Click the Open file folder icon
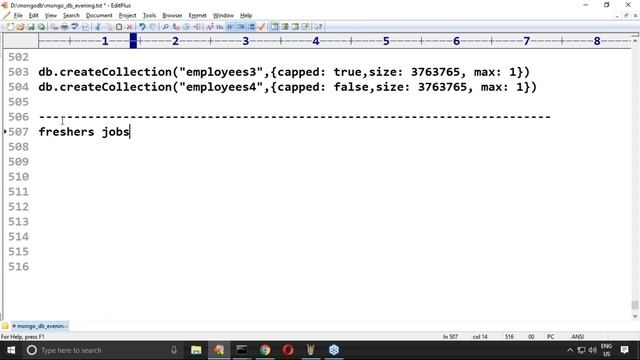Screen dimensions: 640x360 click(x=20, y=27)
